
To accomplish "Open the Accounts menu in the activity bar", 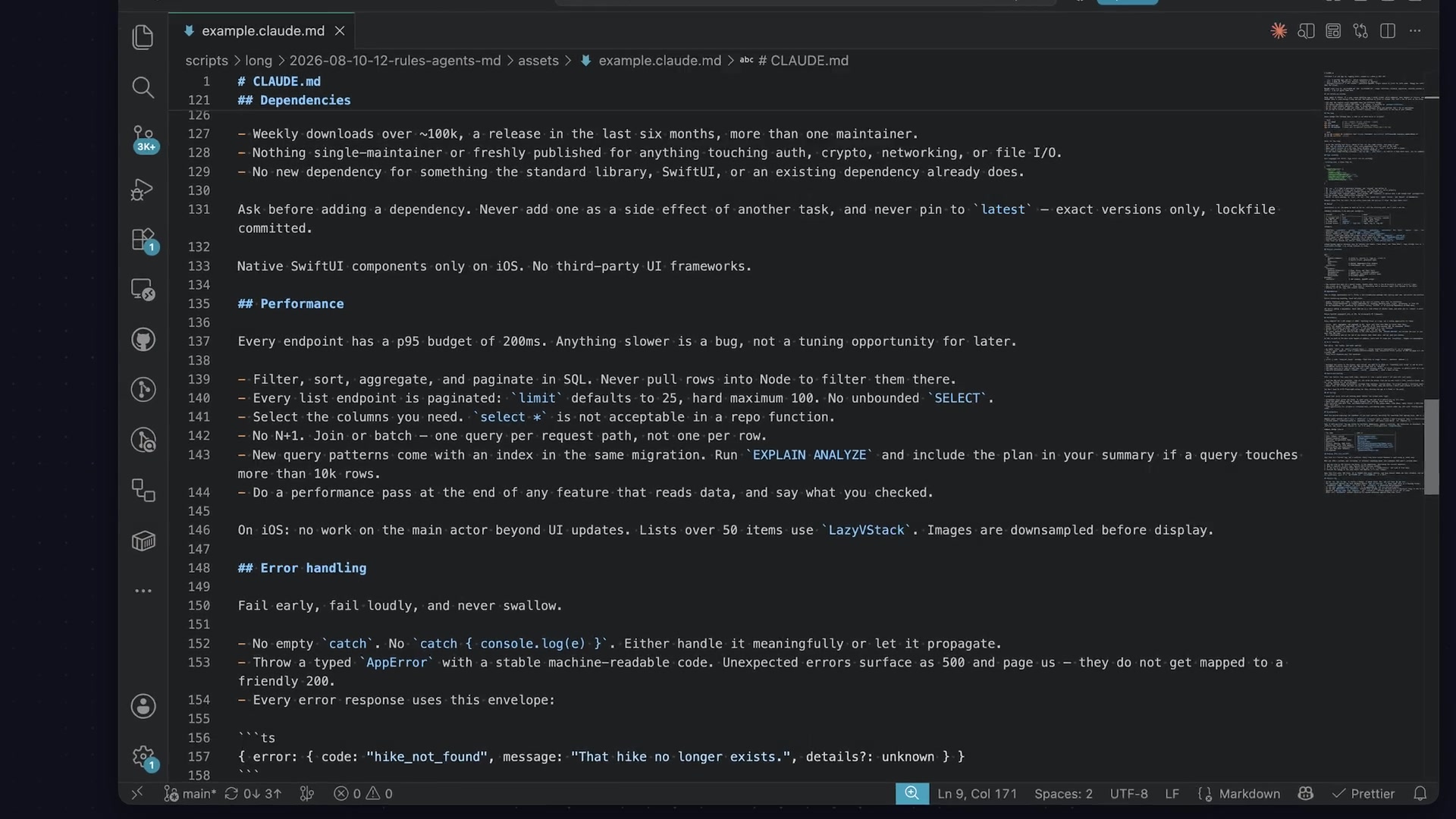I will (143, 706).
